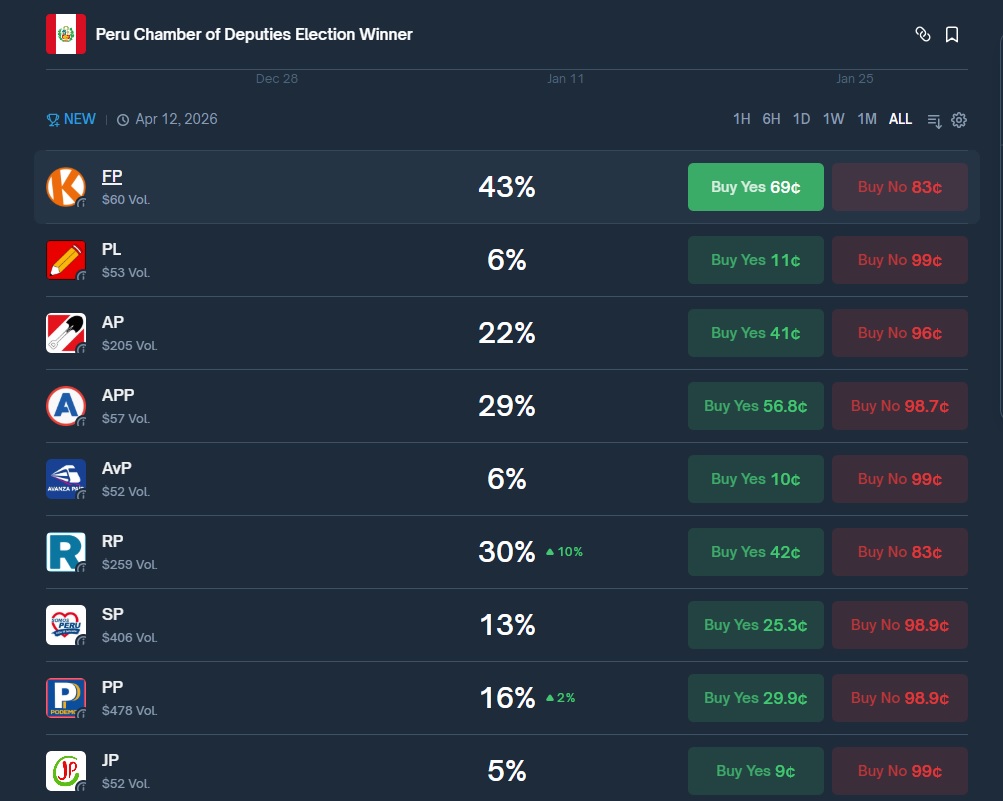
Task: Switch chart to 1D range
Action: 801,119
